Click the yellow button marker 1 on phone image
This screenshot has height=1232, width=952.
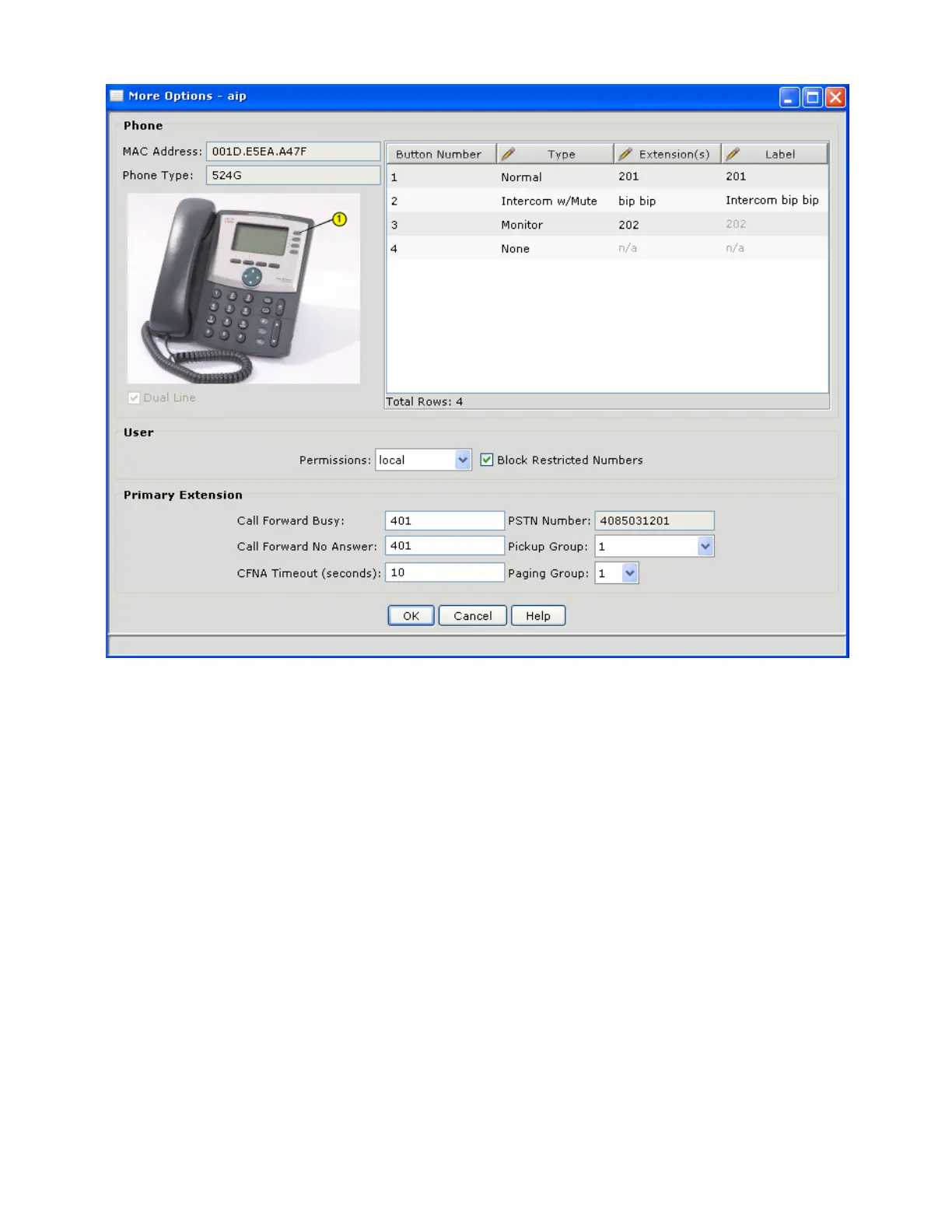tap(339, 219)
